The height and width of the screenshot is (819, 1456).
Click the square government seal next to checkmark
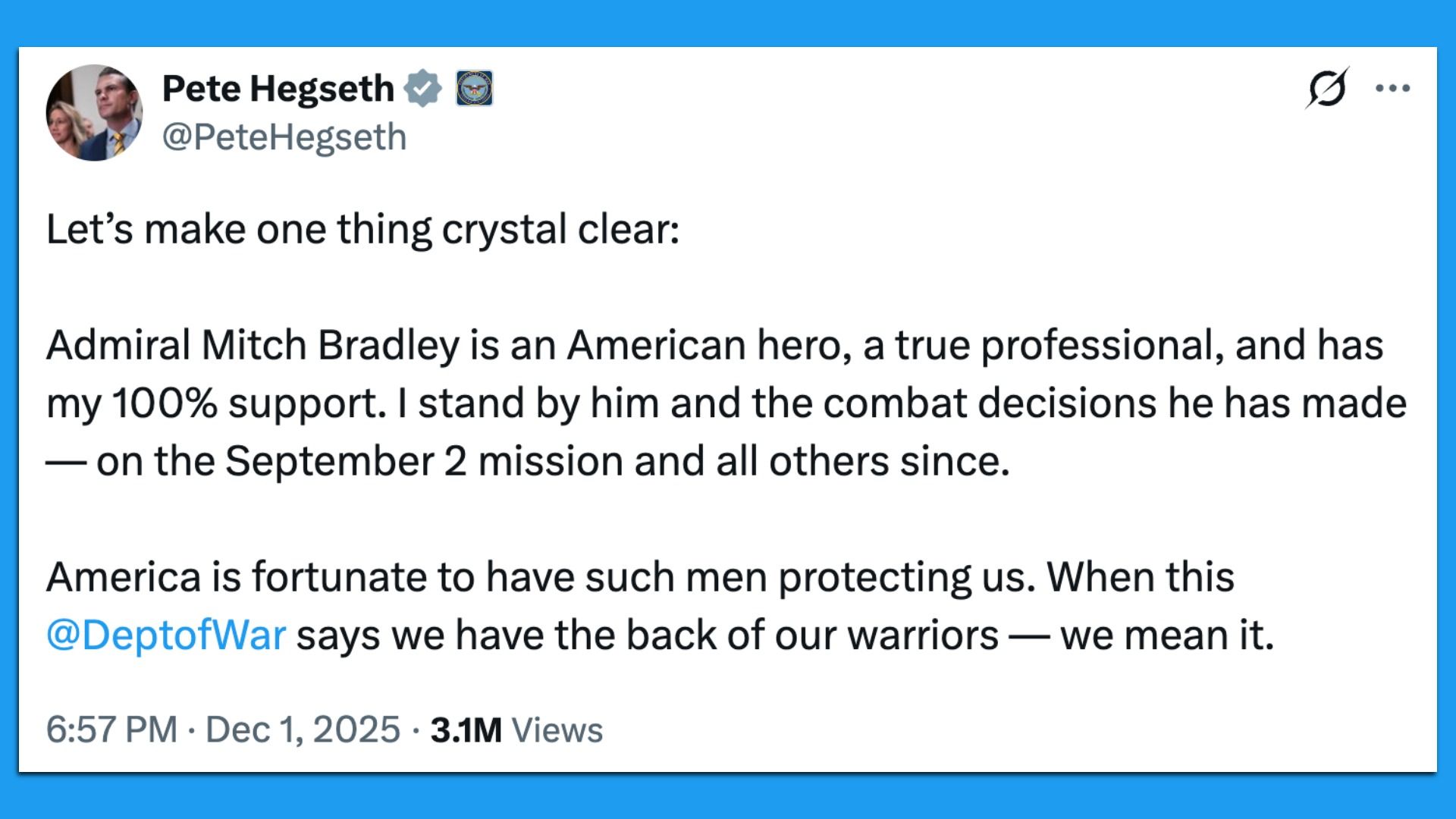[x=474, y=87]
